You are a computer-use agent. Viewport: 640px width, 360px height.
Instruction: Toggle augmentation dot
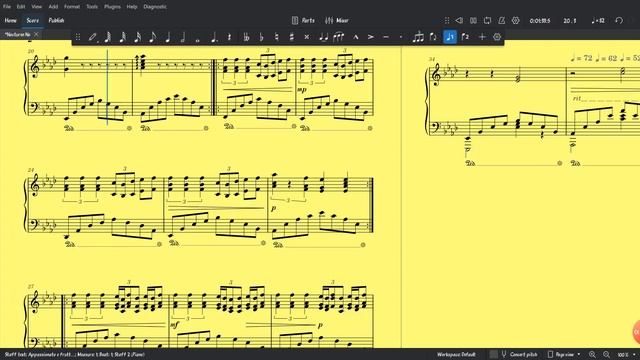pyautogui.click(x=213, y=37)
